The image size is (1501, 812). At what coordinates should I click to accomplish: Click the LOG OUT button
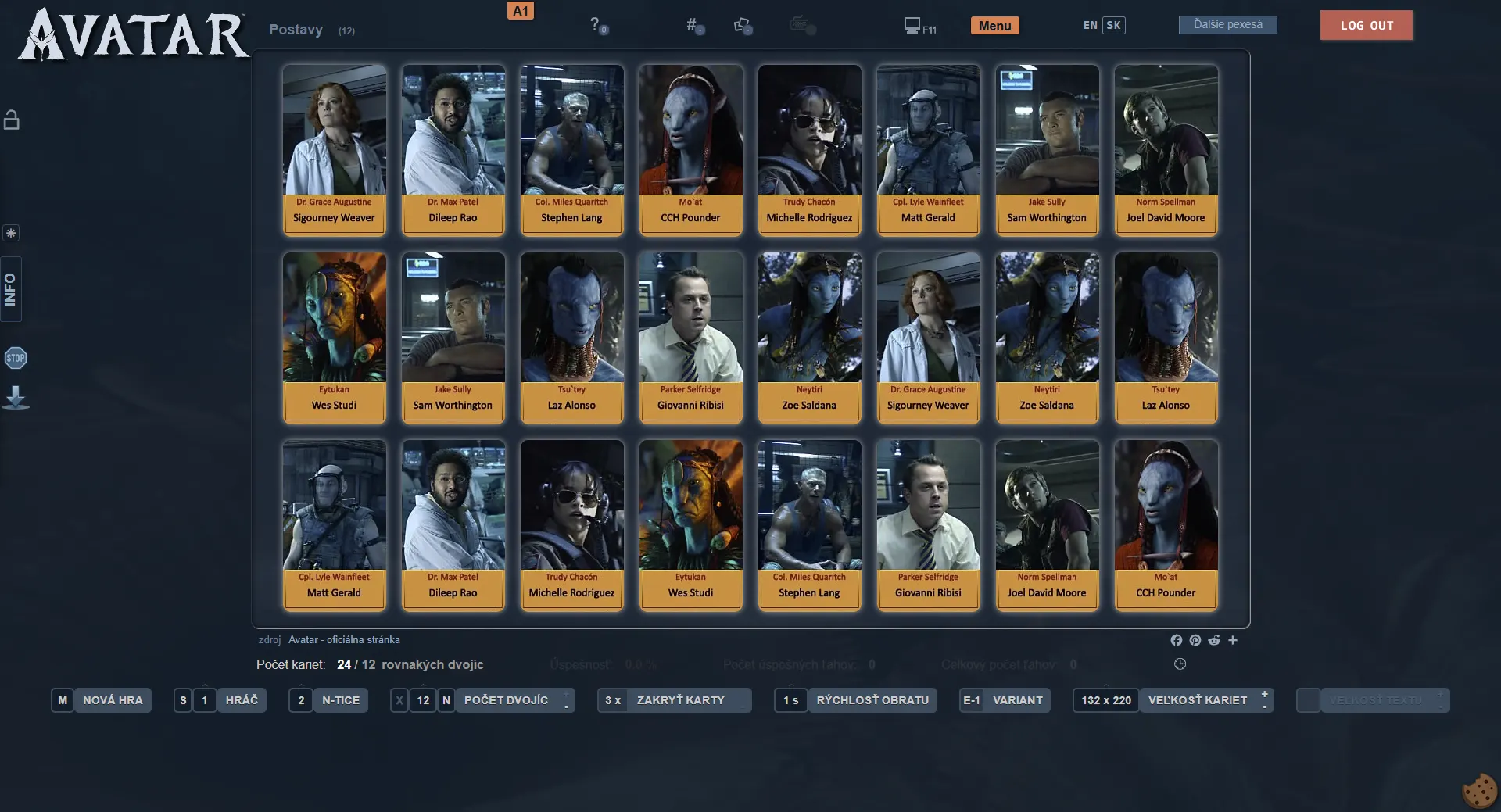1366,25
